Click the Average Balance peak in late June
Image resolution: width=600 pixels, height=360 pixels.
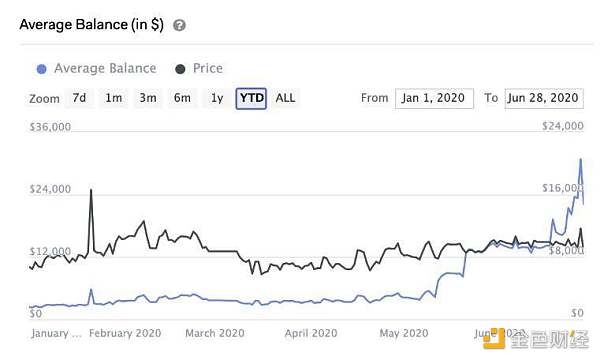tap(581, 160)
